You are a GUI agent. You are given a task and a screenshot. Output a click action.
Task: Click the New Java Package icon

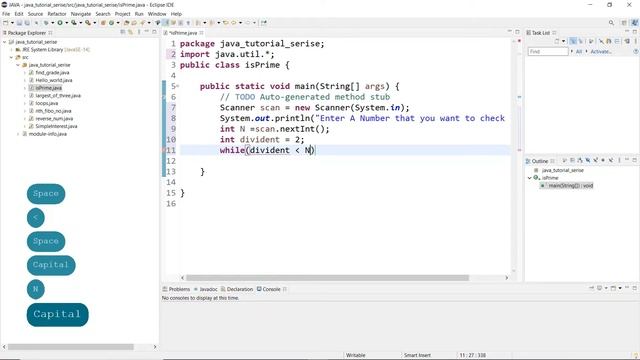click(103, 23)
